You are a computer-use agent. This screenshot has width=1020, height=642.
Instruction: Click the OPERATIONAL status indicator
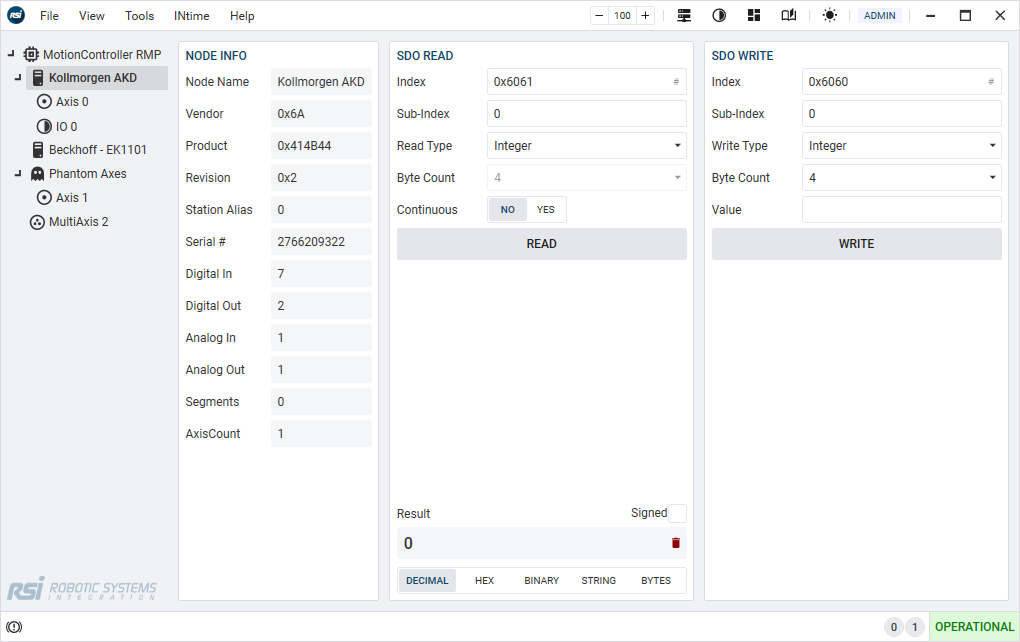(x=974, y=626)
